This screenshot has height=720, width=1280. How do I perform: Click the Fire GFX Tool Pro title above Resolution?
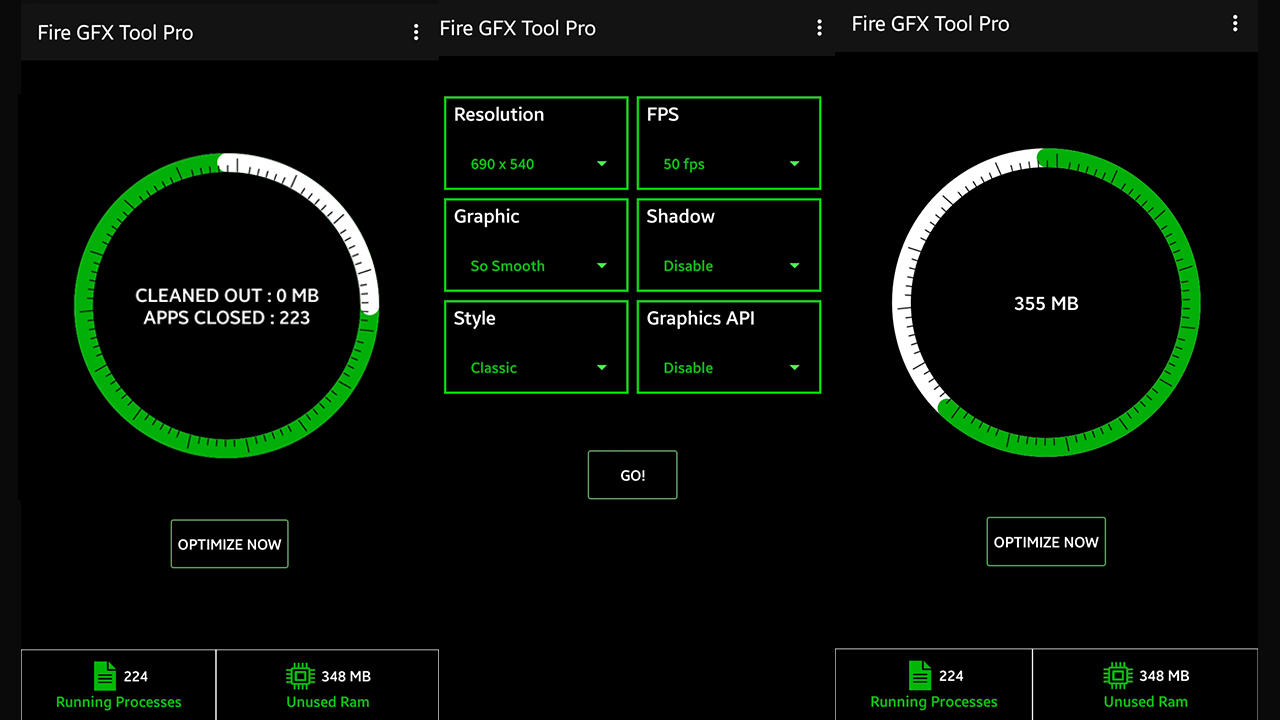(x=518, y=29)
